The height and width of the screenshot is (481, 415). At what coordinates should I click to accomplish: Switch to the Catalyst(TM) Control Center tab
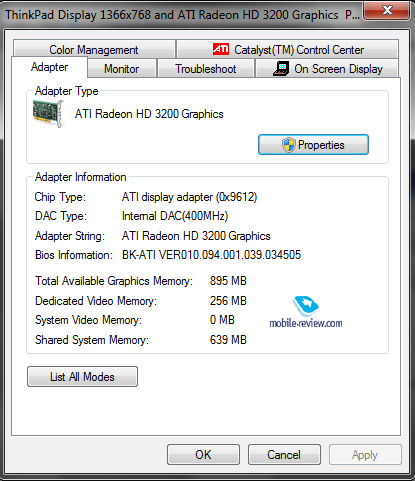pos(288,49)
